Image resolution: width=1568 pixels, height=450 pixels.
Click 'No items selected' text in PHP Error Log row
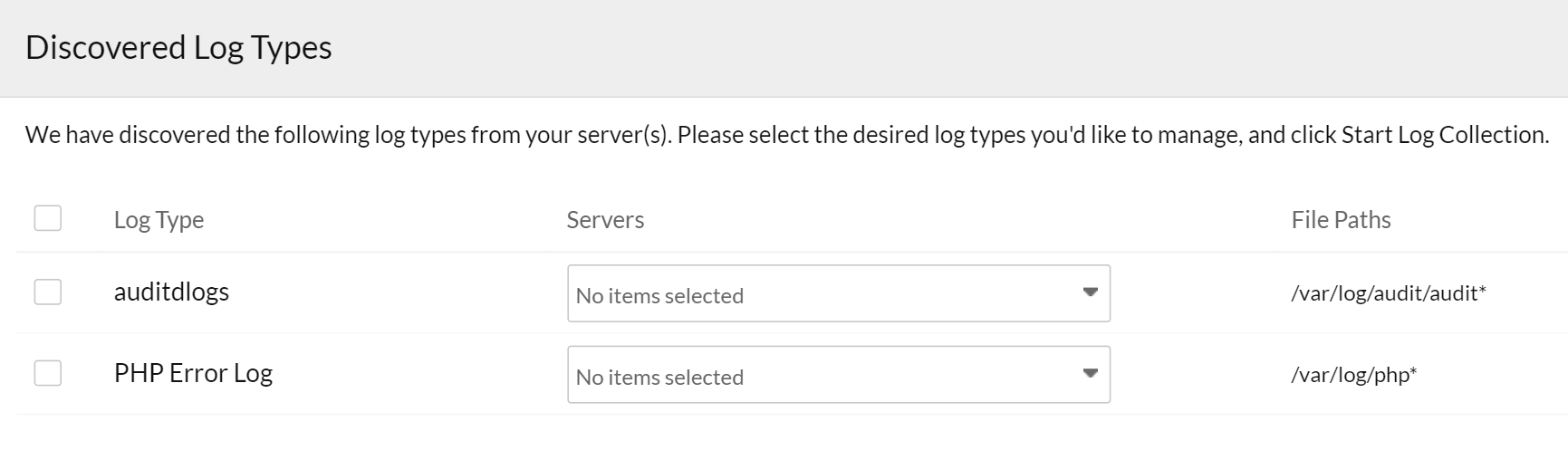pos(659,378)
